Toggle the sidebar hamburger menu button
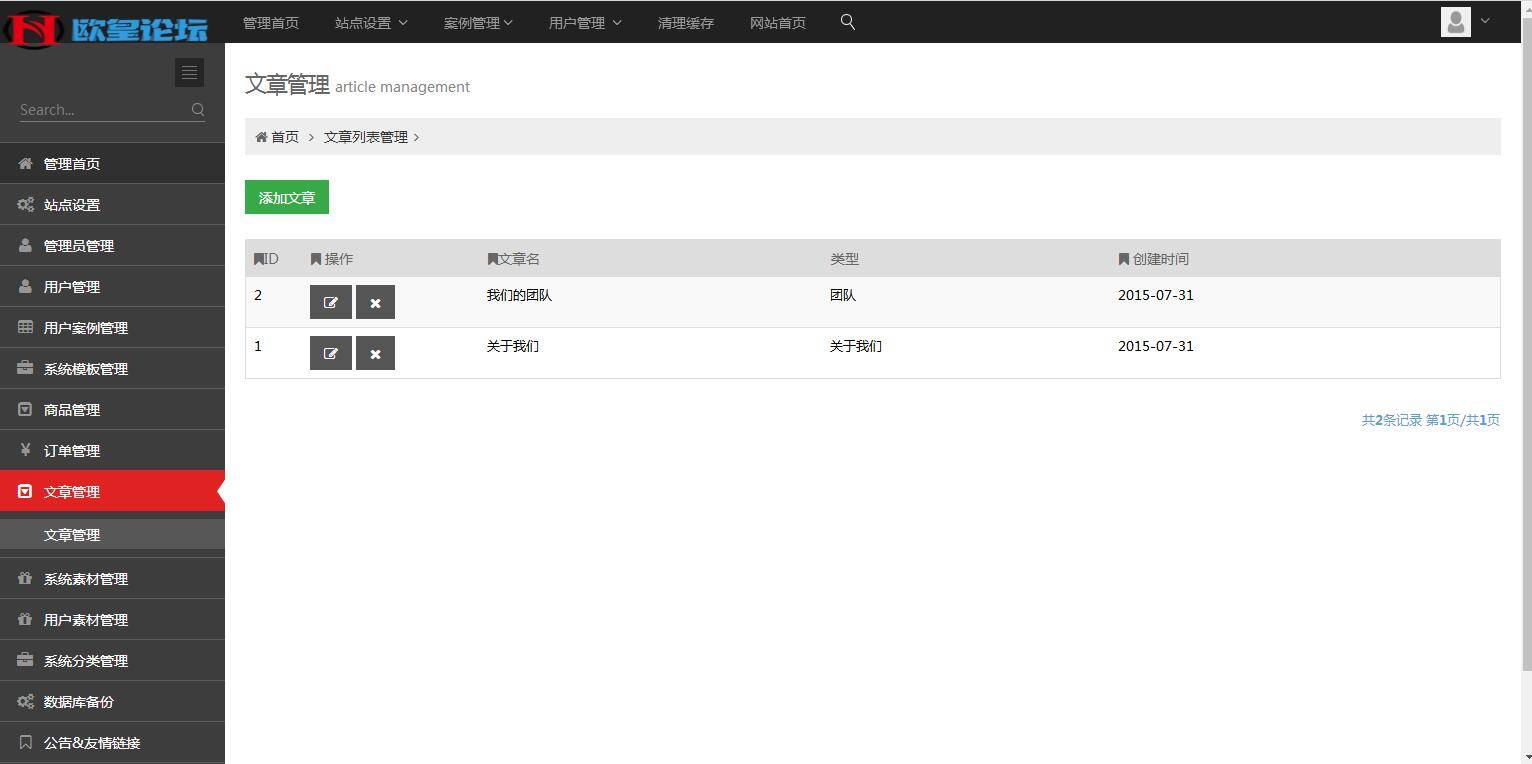Viewport: 1532px width, 764px height. (189, 72)
